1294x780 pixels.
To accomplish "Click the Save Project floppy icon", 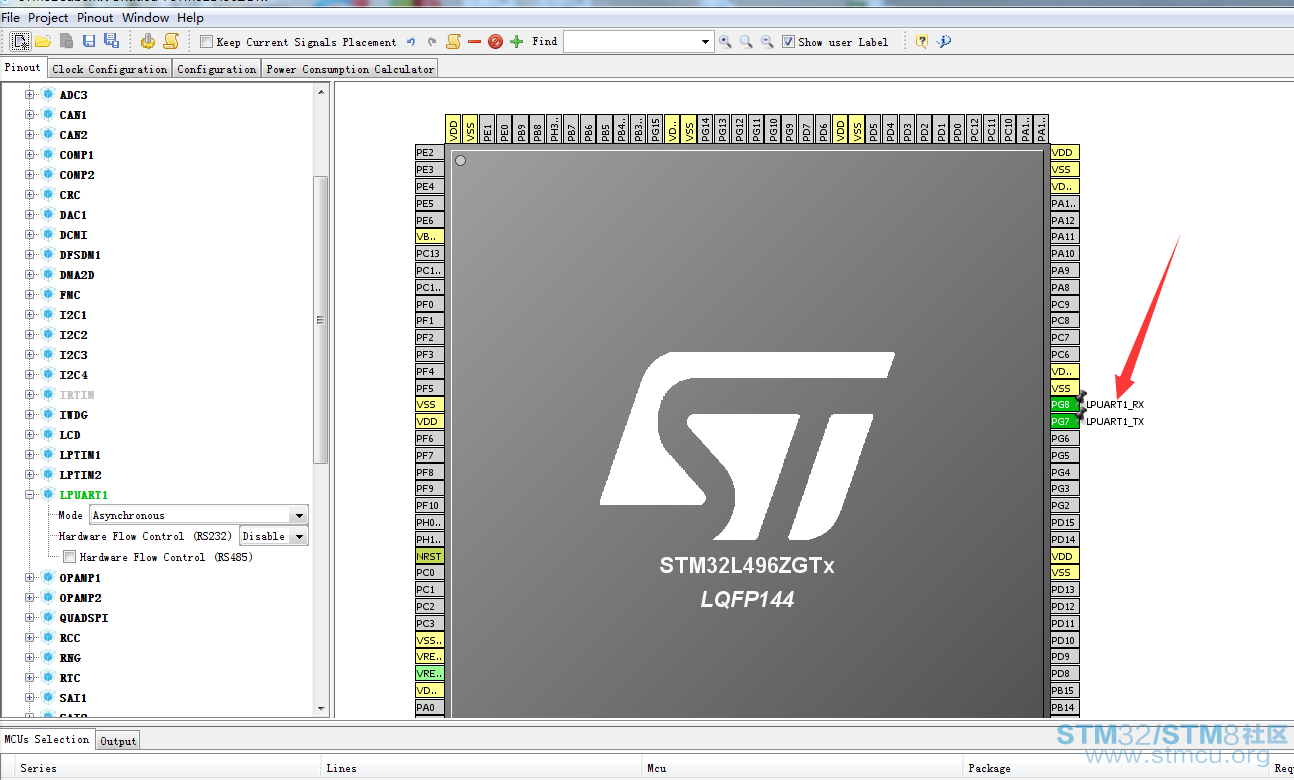I will click(x=89, y=41).
